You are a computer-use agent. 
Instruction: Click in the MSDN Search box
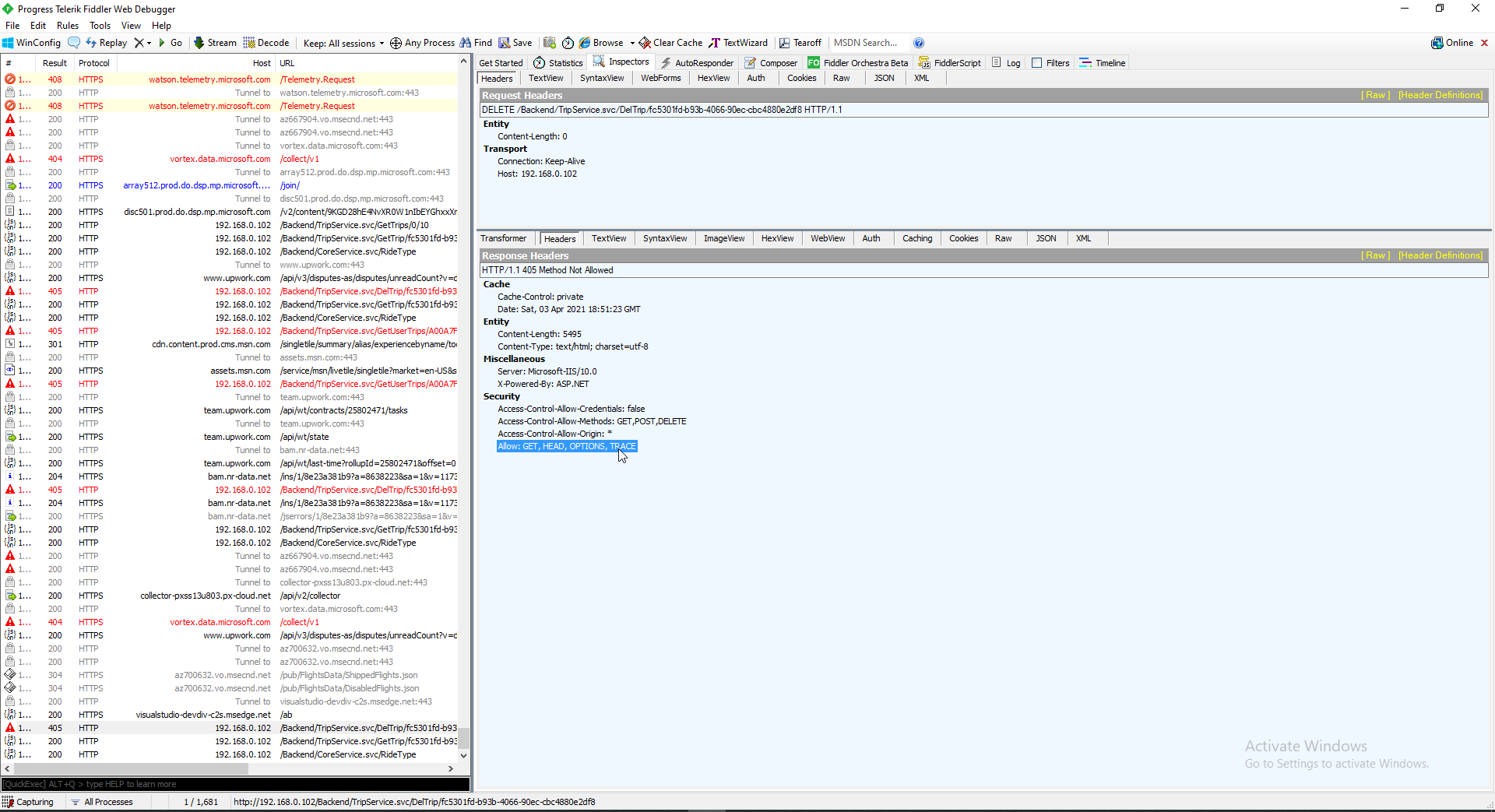tap(868, 43)
